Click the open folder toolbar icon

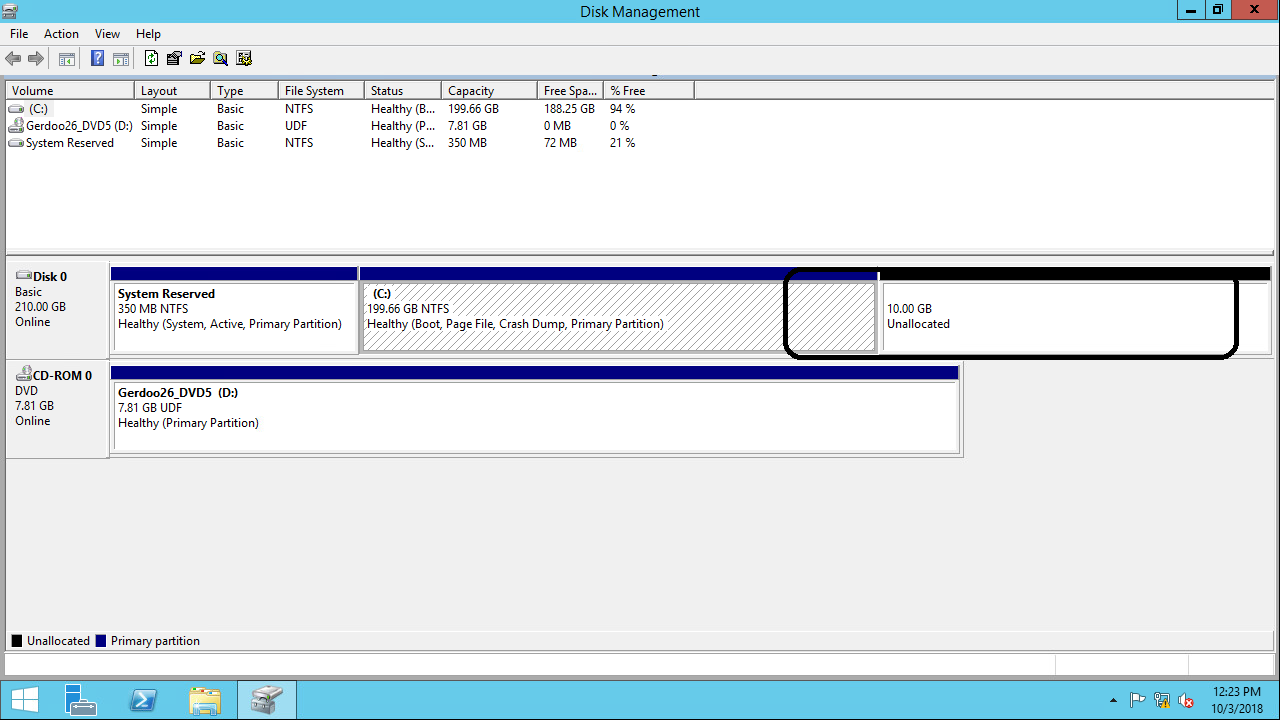coord(197,59)
